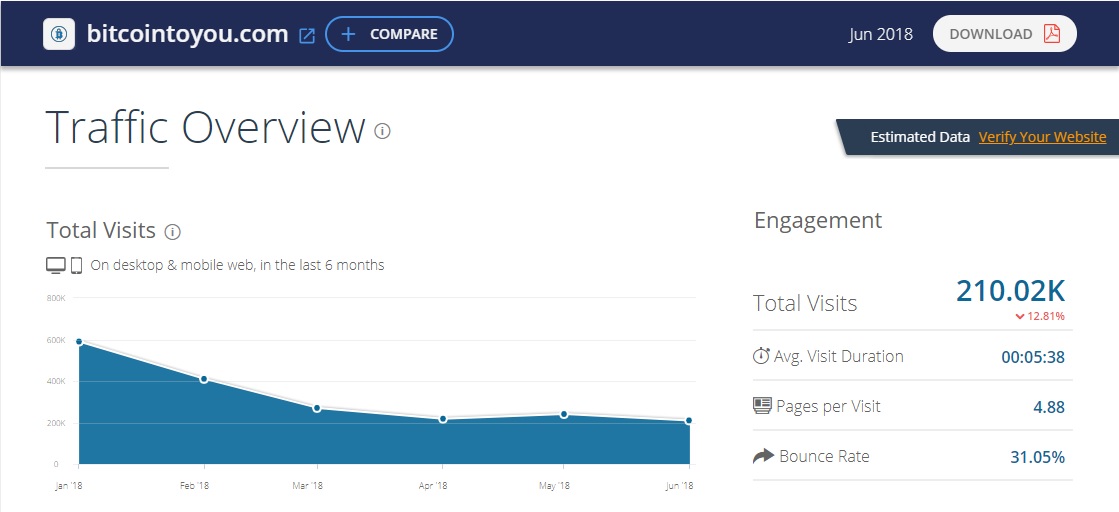1119x512 pixels.
Task: Select the Apr '18 data point on chart
Action: coord(443,419)
